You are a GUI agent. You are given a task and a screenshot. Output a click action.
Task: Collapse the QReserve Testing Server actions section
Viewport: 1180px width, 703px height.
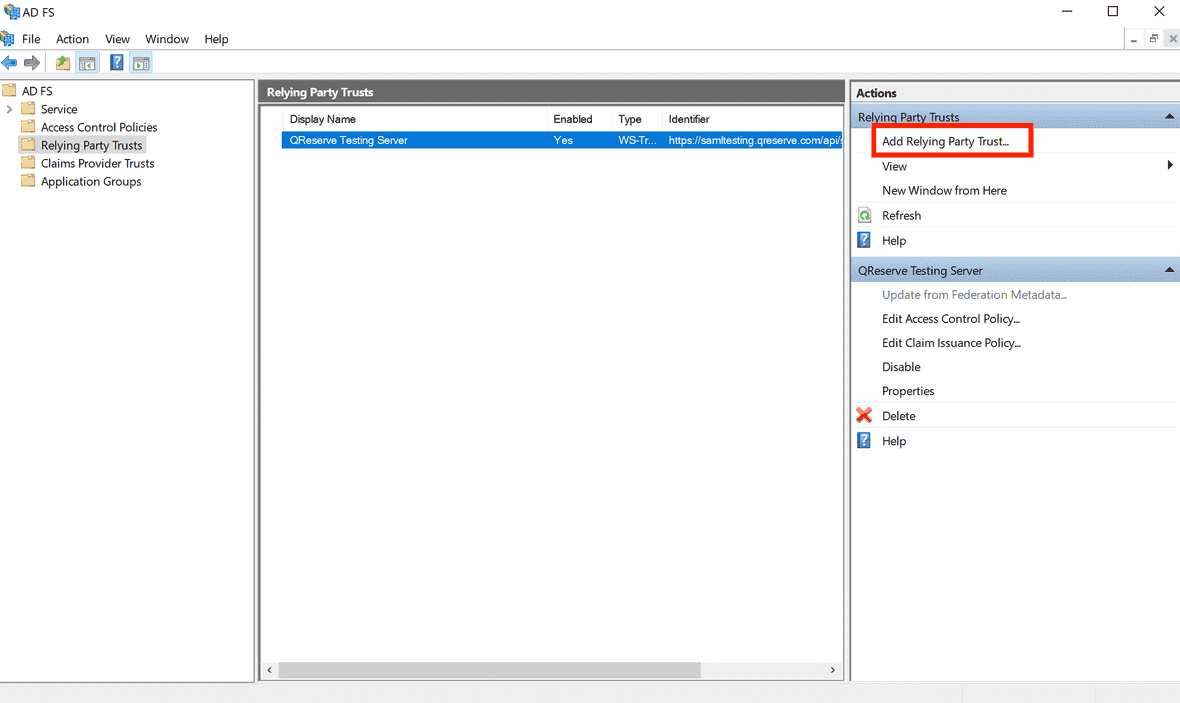click(x=1169, y=271)
